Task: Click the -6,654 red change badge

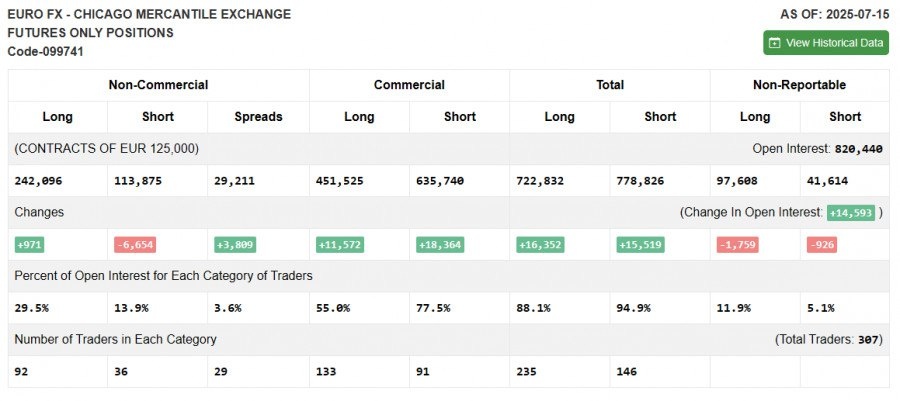Action: click(135, 245)
